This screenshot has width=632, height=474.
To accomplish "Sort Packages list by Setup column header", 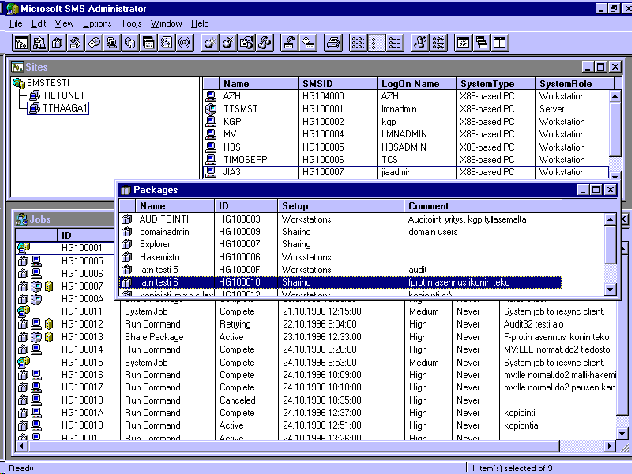I will click(x=341, y=206).
